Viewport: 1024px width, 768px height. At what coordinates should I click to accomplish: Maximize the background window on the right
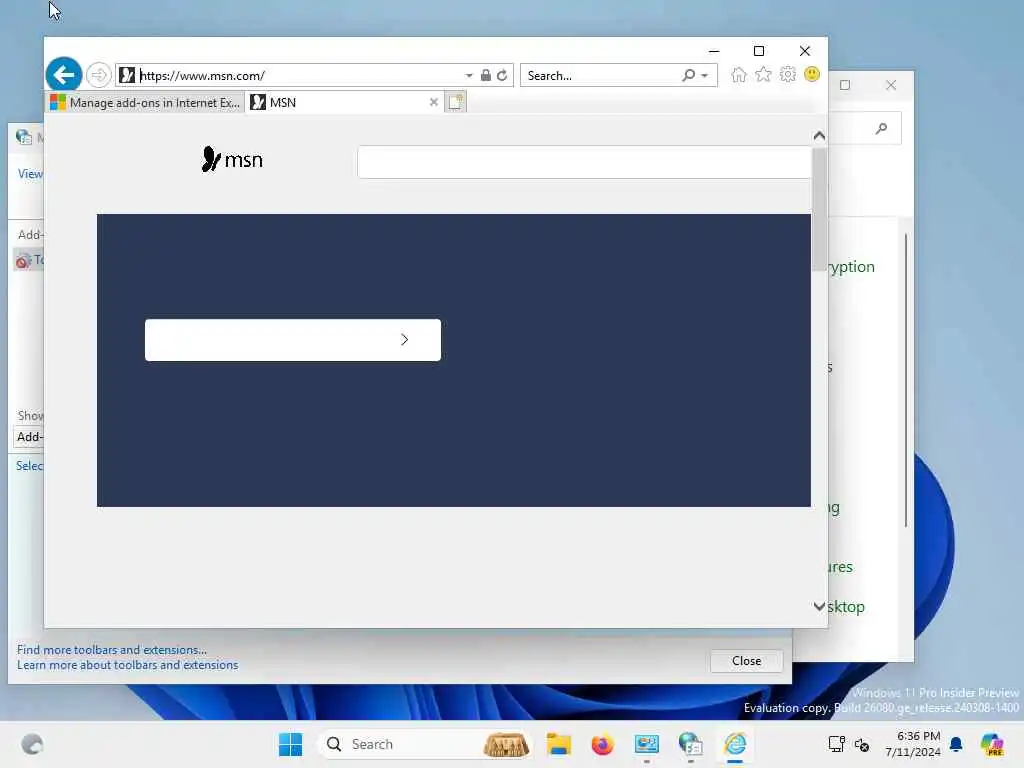coord(844,85)
